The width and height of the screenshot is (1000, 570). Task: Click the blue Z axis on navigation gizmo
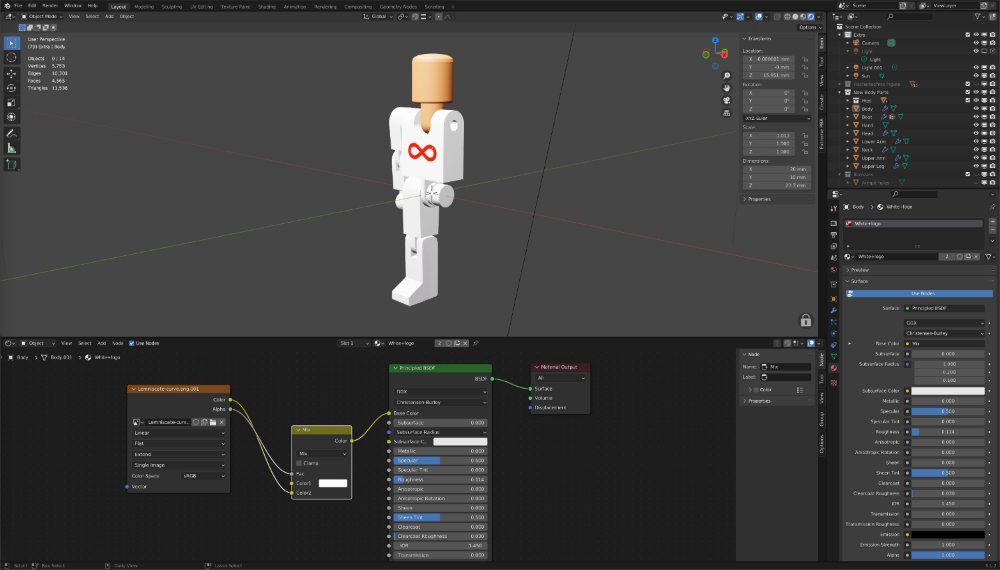716,40
